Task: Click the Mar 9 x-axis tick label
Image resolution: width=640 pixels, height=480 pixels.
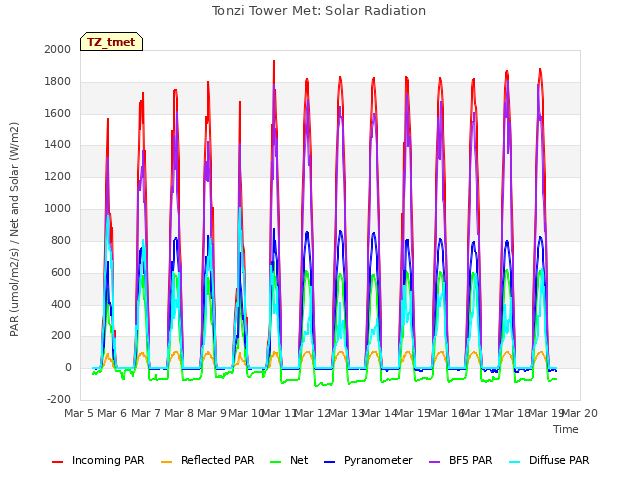Action: (212, 413)
